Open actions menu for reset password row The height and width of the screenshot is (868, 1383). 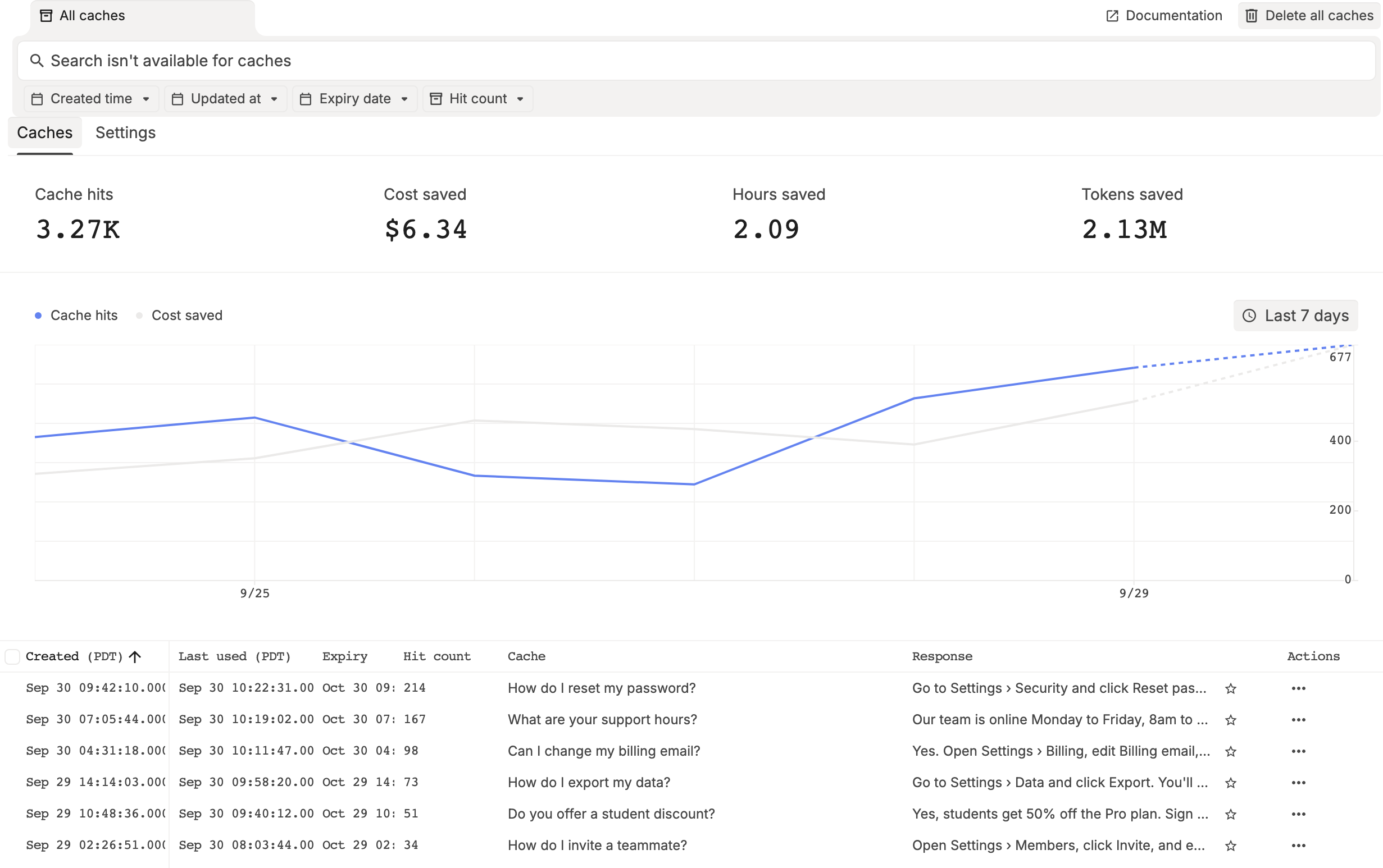click(1299, 688)
